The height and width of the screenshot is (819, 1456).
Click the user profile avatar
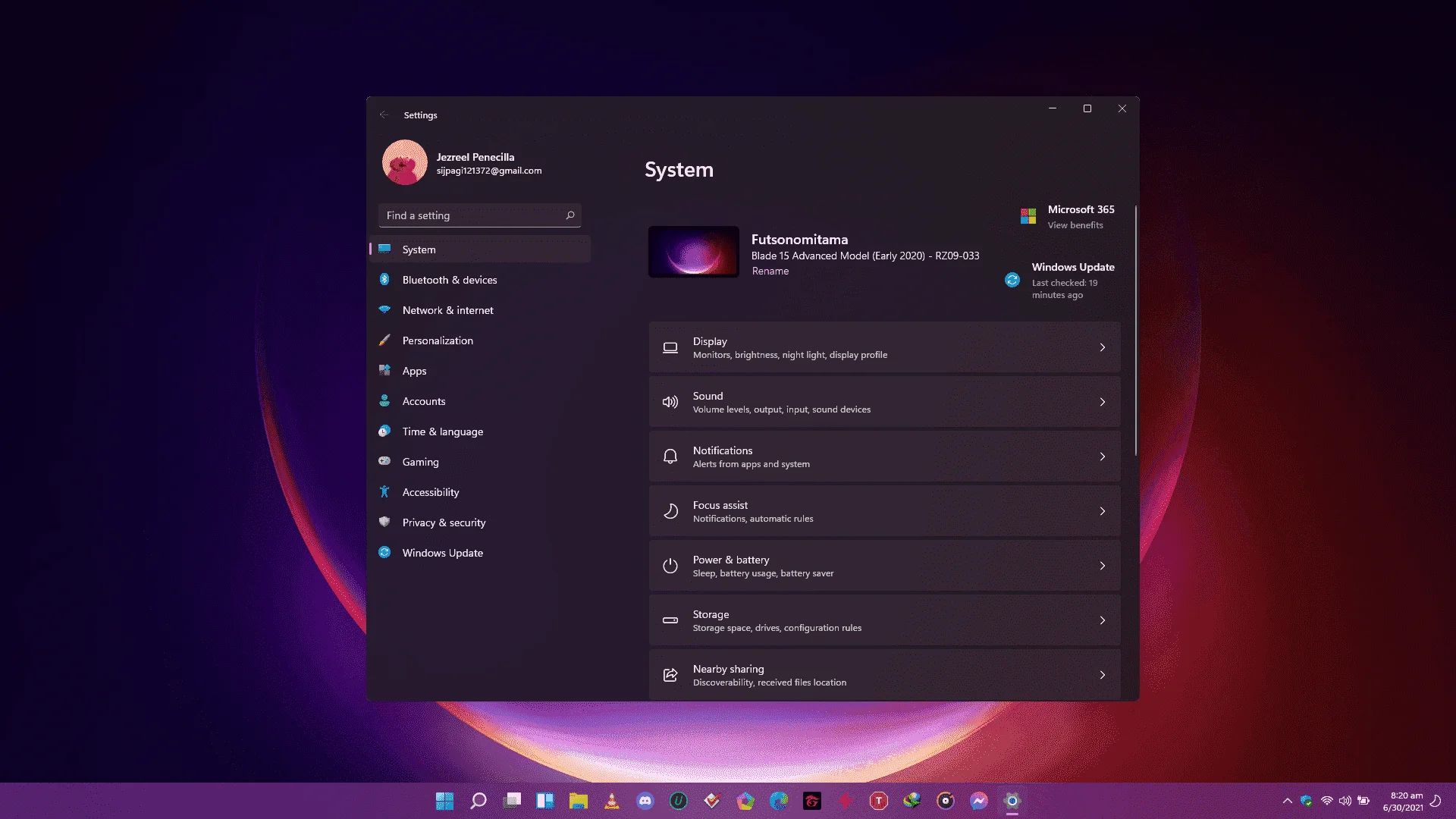point(404,162)
